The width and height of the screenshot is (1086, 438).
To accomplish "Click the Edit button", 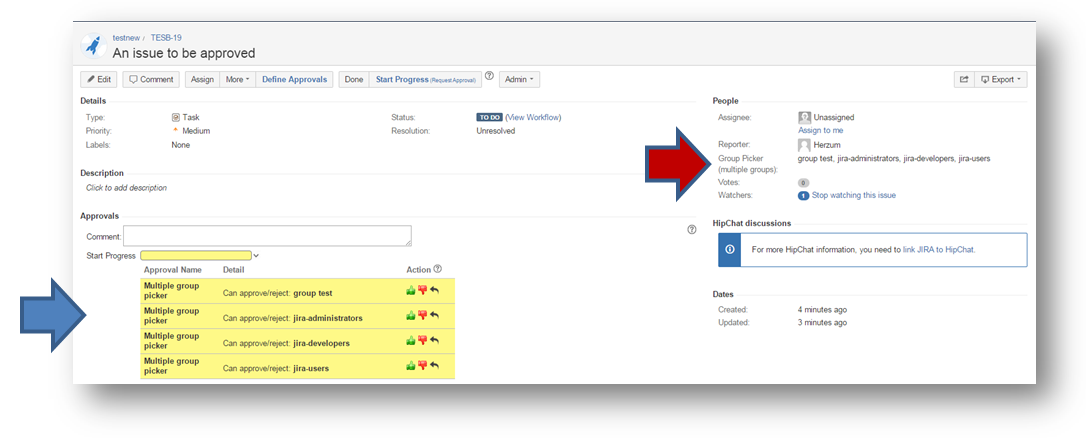I will click(99, 79).
